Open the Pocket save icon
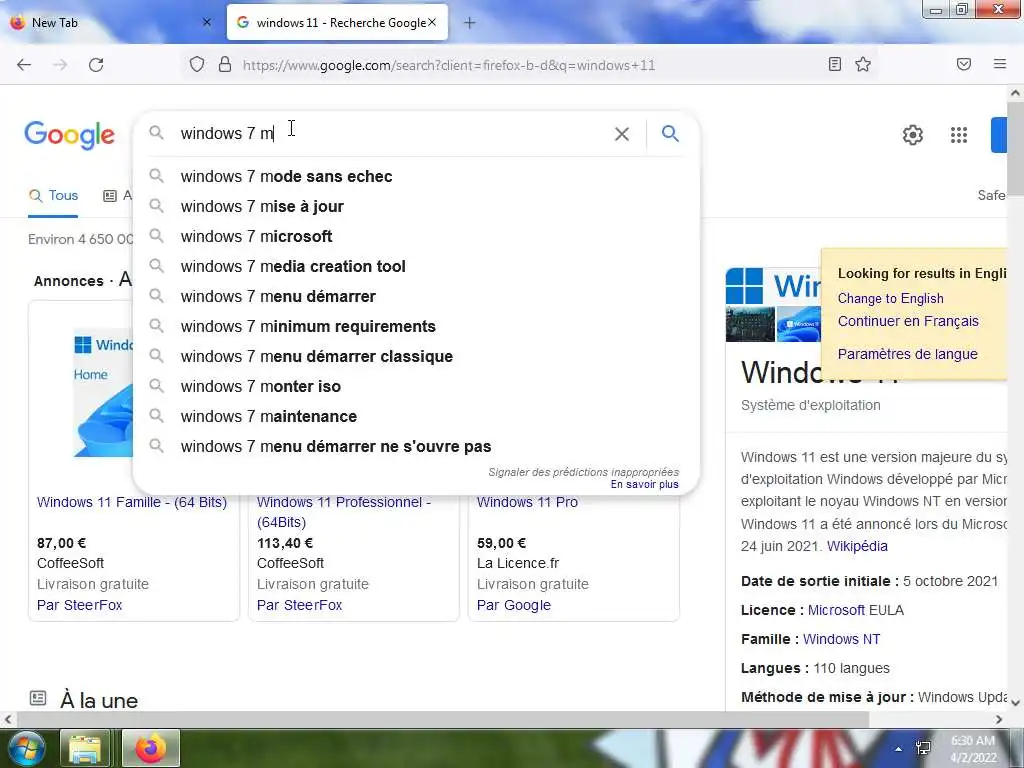The width and height of the screenshot is (1024, 768). [x=964, y=64]
